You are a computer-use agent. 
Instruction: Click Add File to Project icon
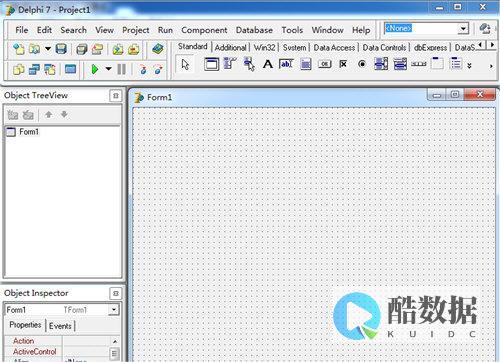[118, 49]
